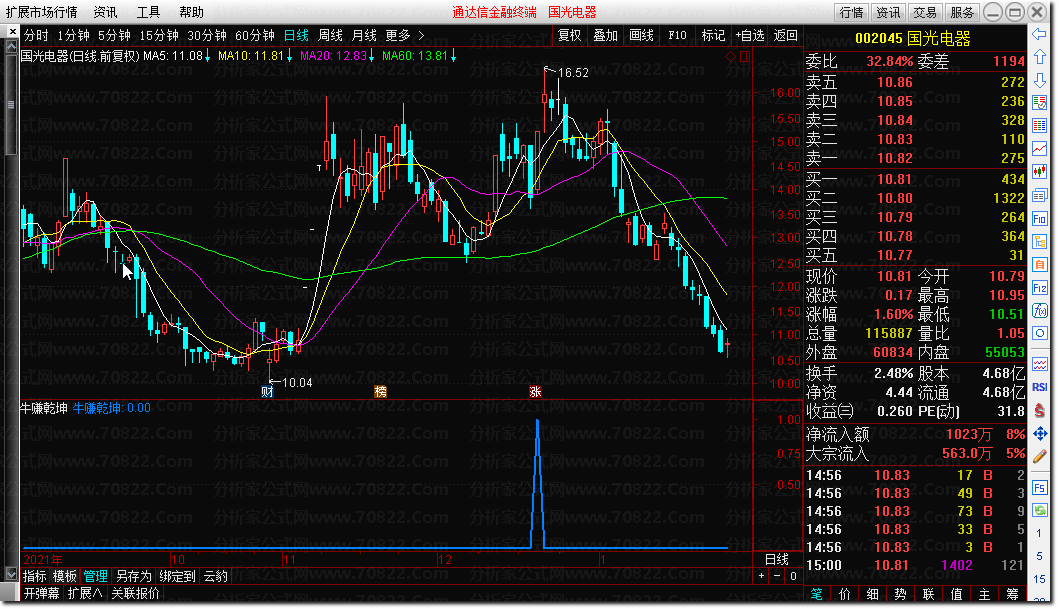Switch to the candlestick chart icon
1059x609 pixels.
point(1039,172)
